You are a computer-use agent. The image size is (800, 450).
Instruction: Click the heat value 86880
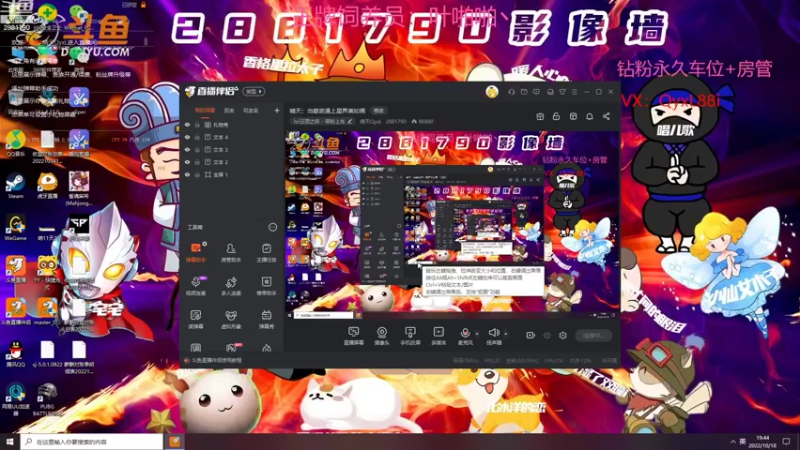pyautogui.click(x=426, y=121)
